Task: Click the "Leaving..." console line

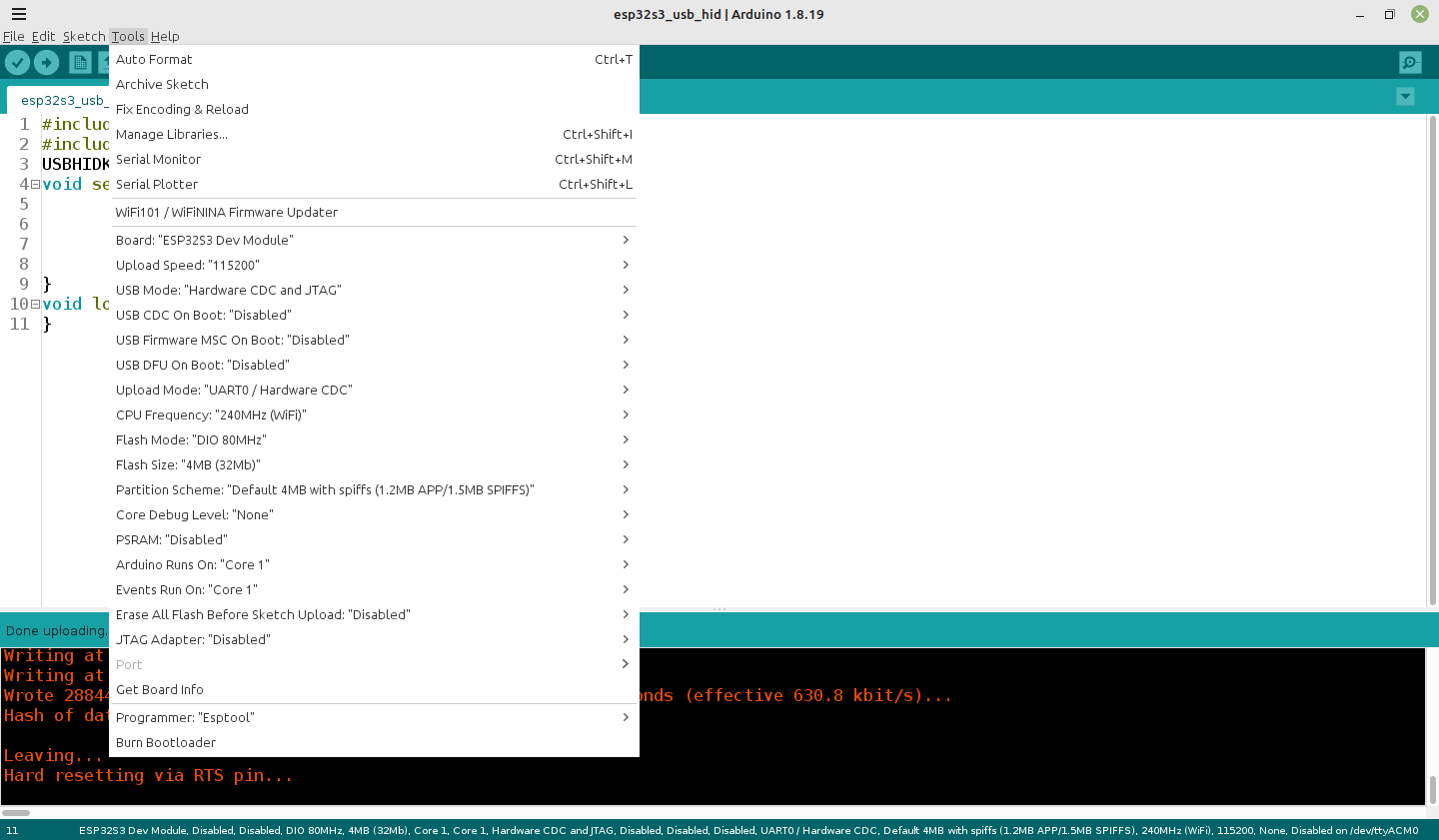Action: [x=53, y=755]
